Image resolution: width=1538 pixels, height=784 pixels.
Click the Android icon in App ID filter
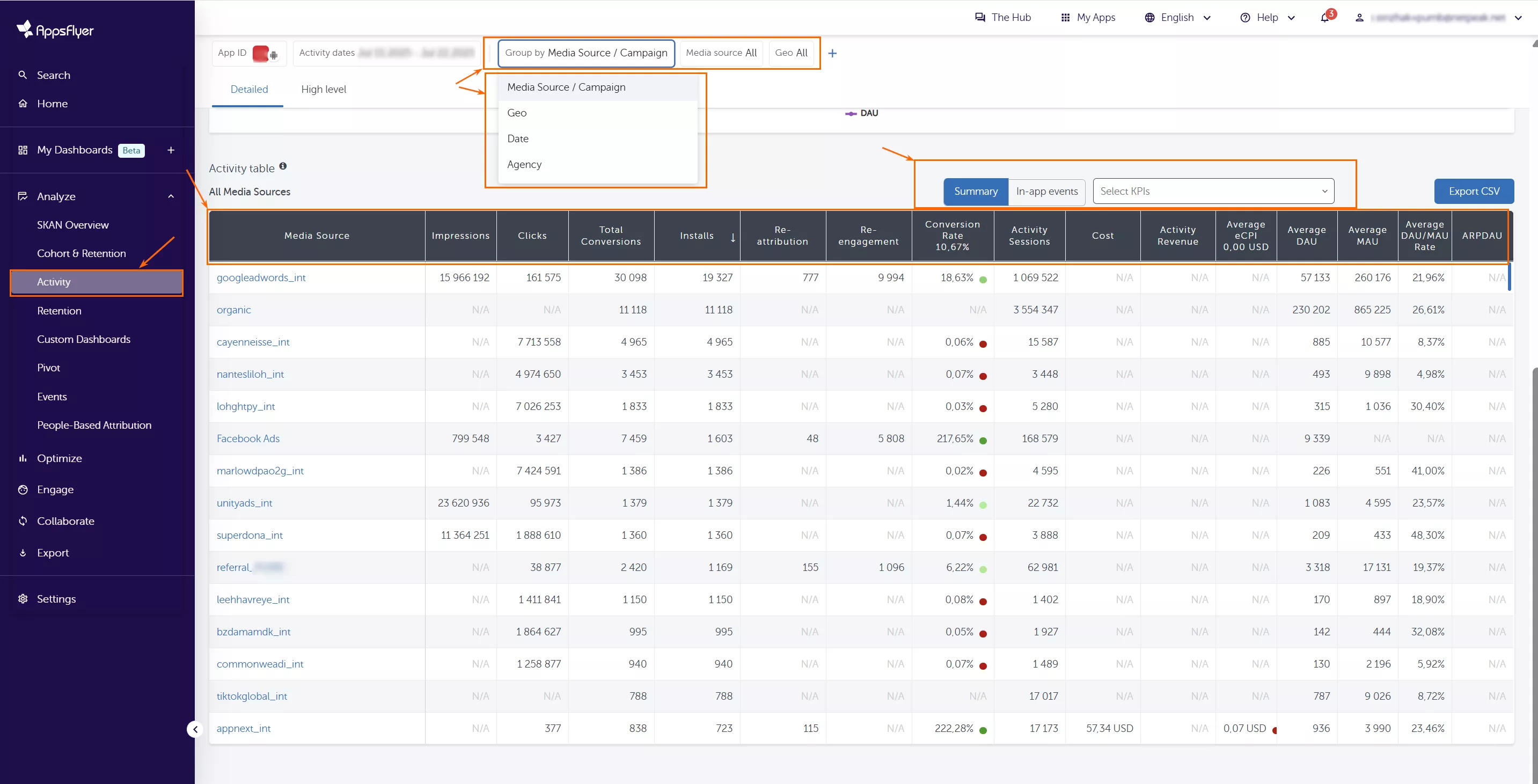(274, 55)
